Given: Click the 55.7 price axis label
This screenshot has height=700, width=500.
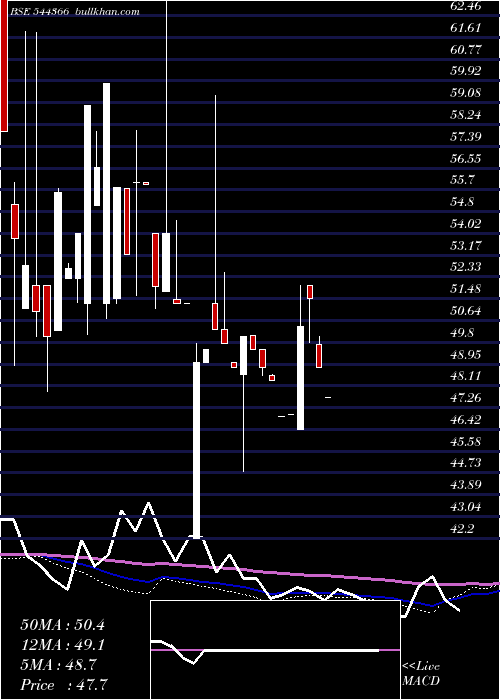Looking at the screenshot, I should point(462,180).
